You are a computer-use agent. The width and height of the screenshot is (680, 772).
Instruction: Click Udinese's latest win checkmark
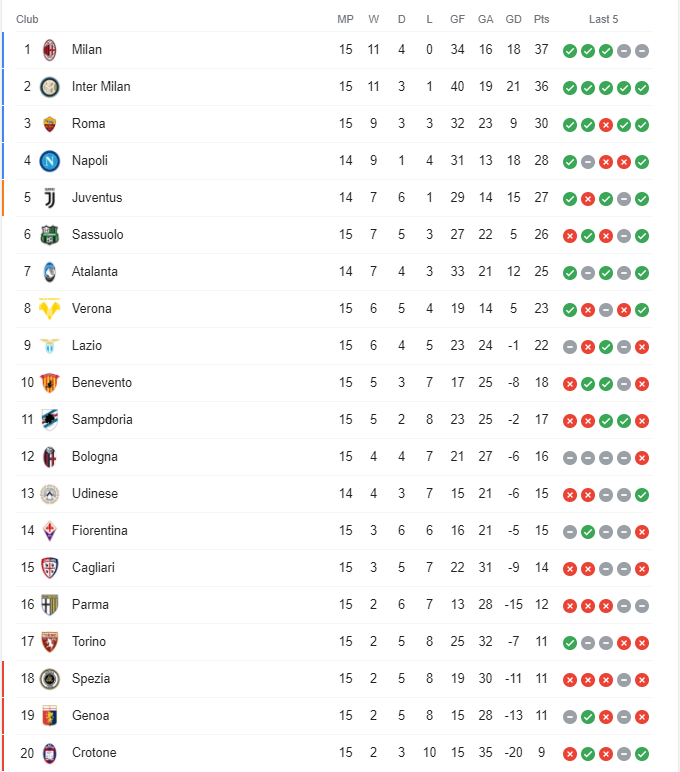click(x=642, y=494)
